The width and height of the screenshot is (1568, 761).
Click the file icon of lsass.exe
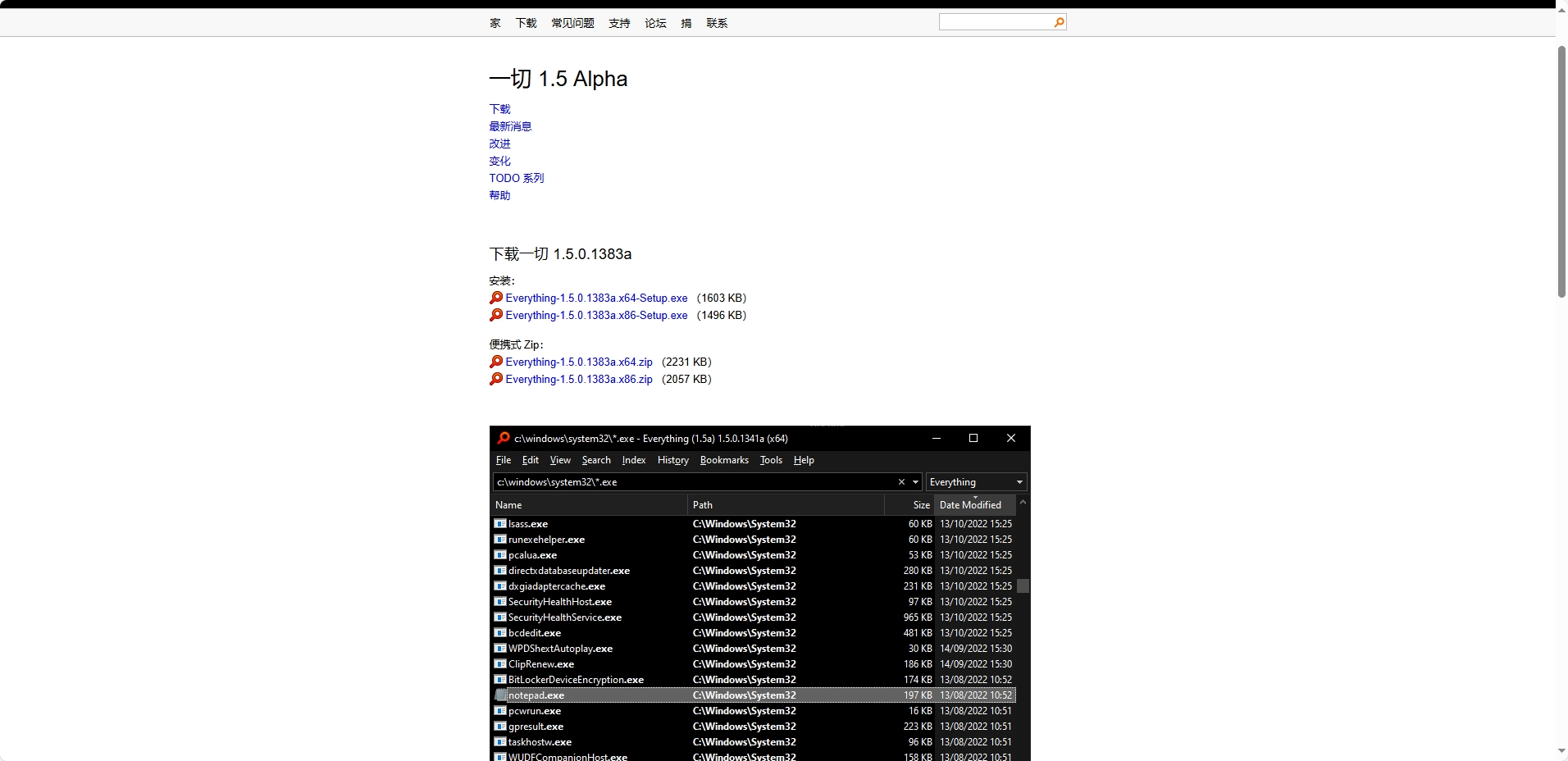(500, 523)
